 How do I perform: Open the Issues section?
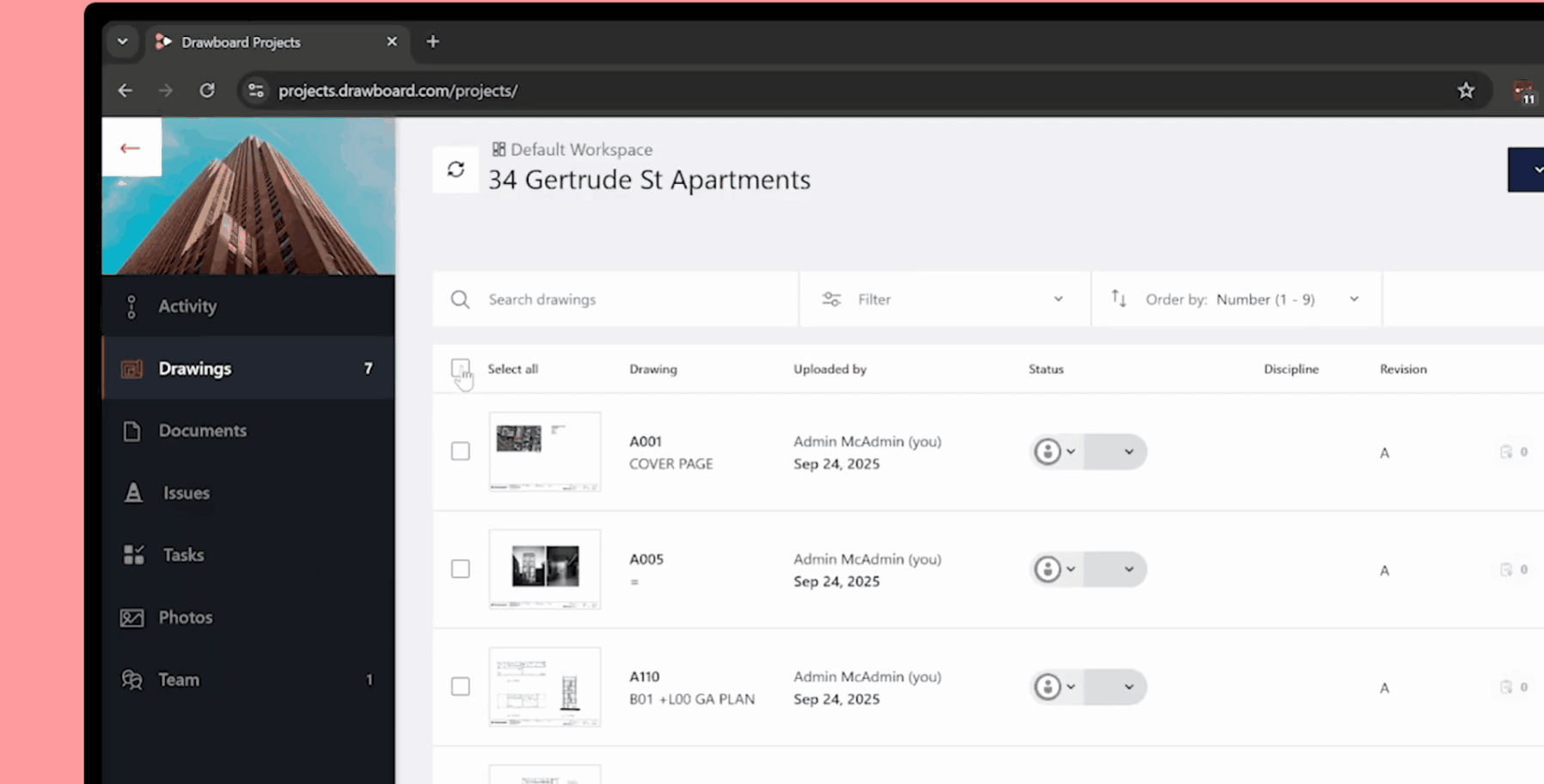pos(248,493)
